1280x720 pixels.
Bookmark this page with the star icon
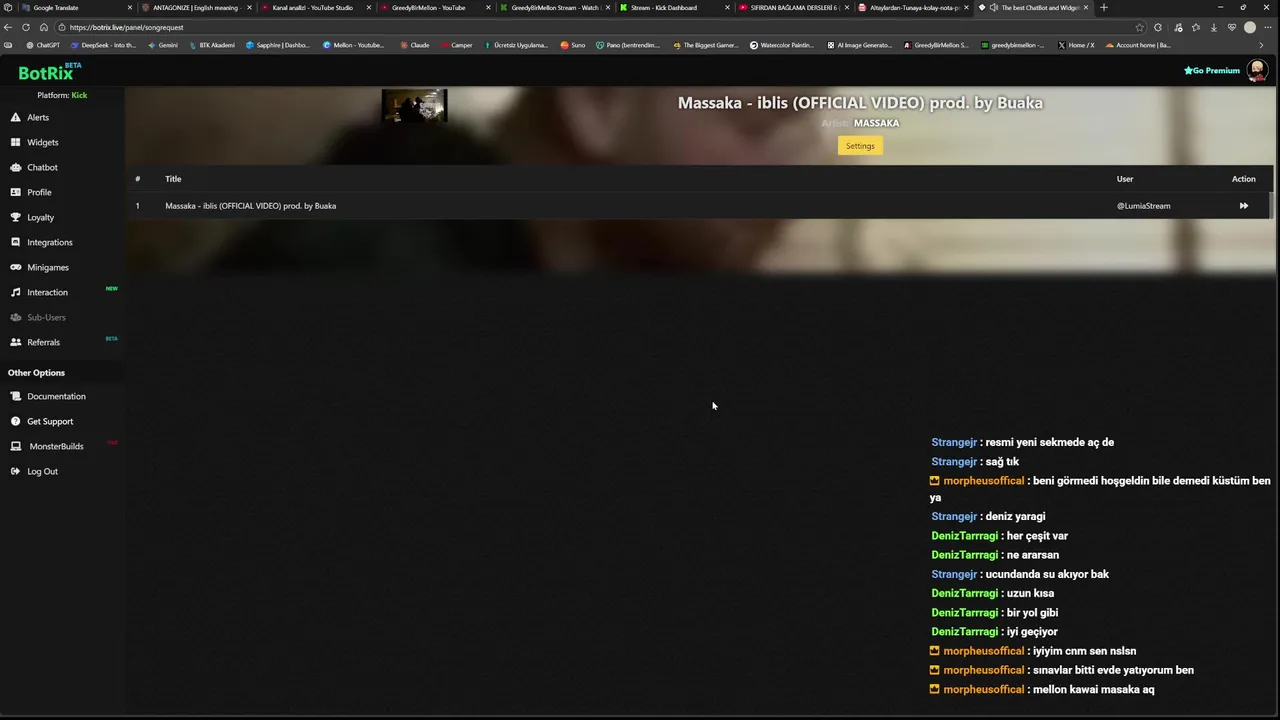[x=1139, y=27]
